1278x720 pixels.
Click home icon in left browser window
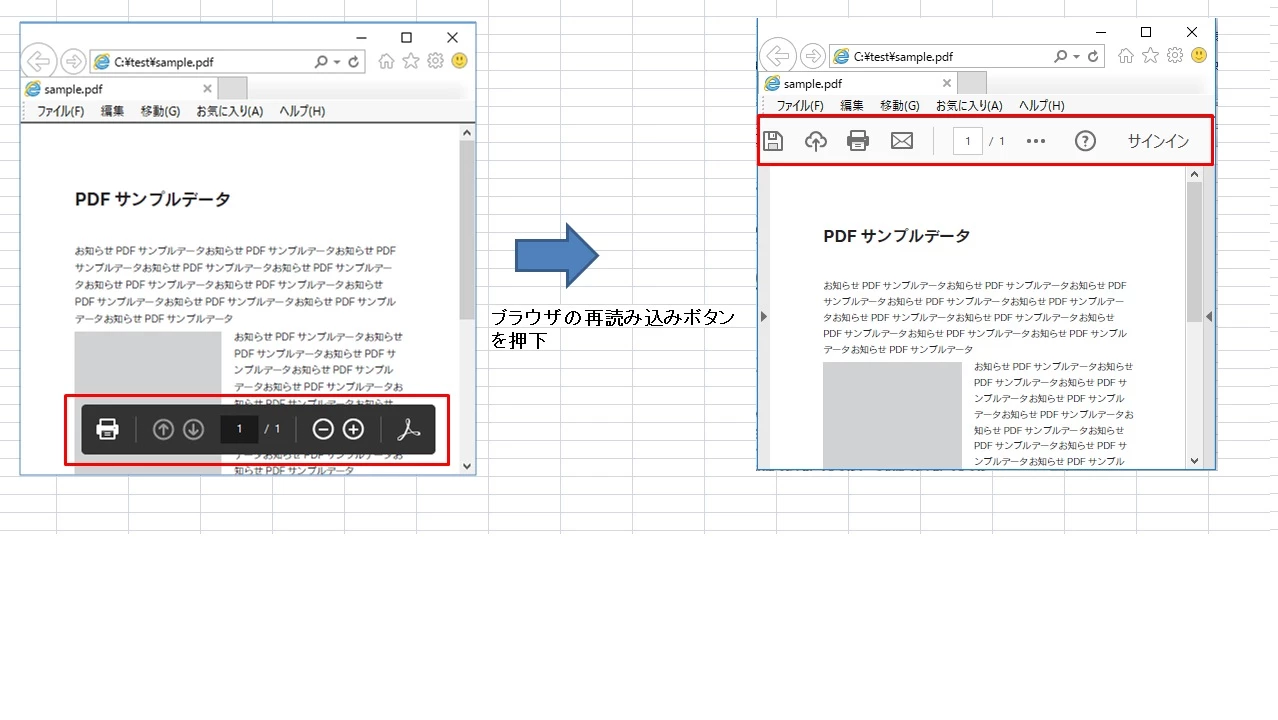pos(386,61)
